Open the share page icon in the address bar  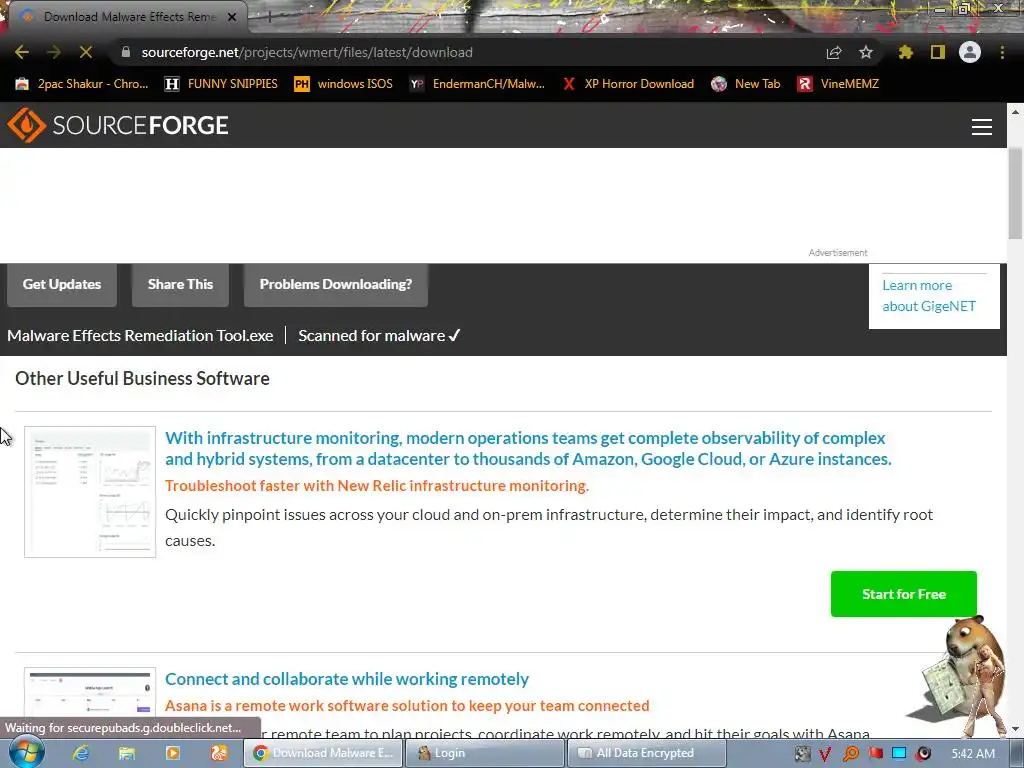tap(834, 52)
